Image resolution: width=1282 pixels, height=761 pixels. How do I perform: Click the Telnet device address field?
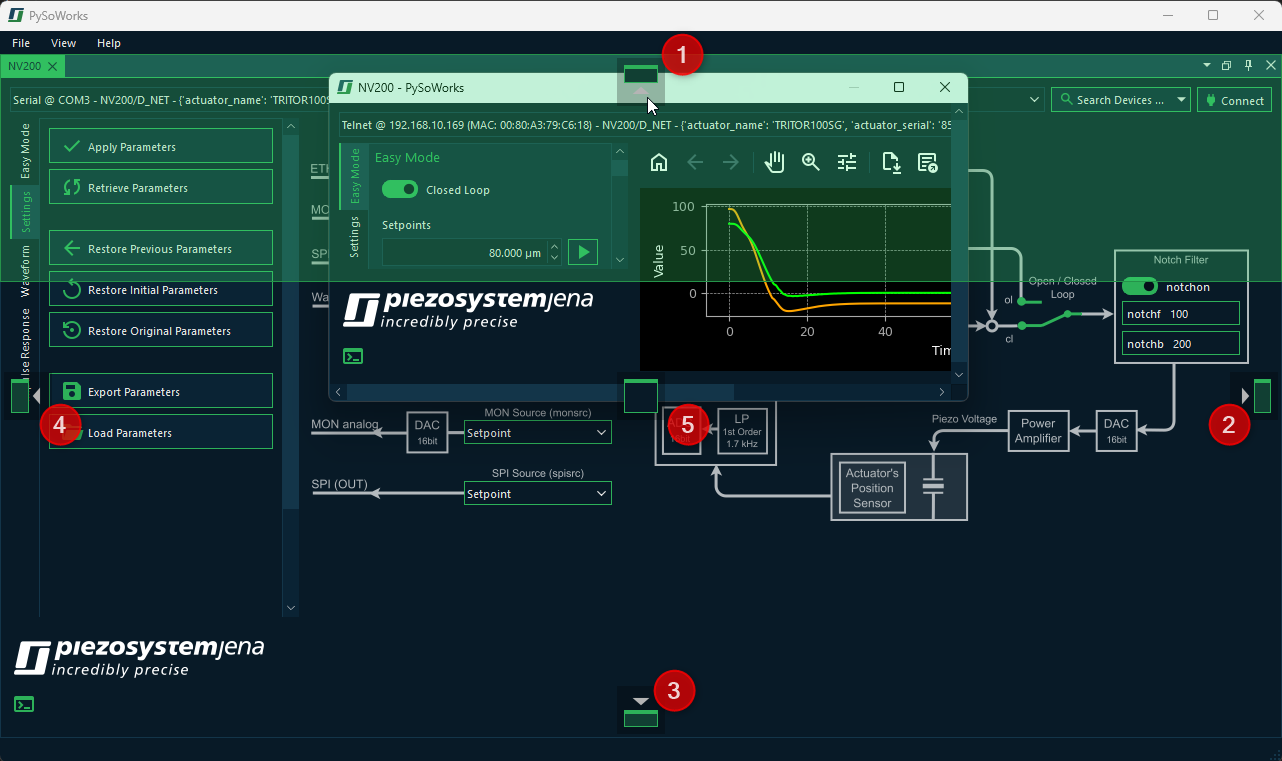pyautogui.click(x=644, y=126)
